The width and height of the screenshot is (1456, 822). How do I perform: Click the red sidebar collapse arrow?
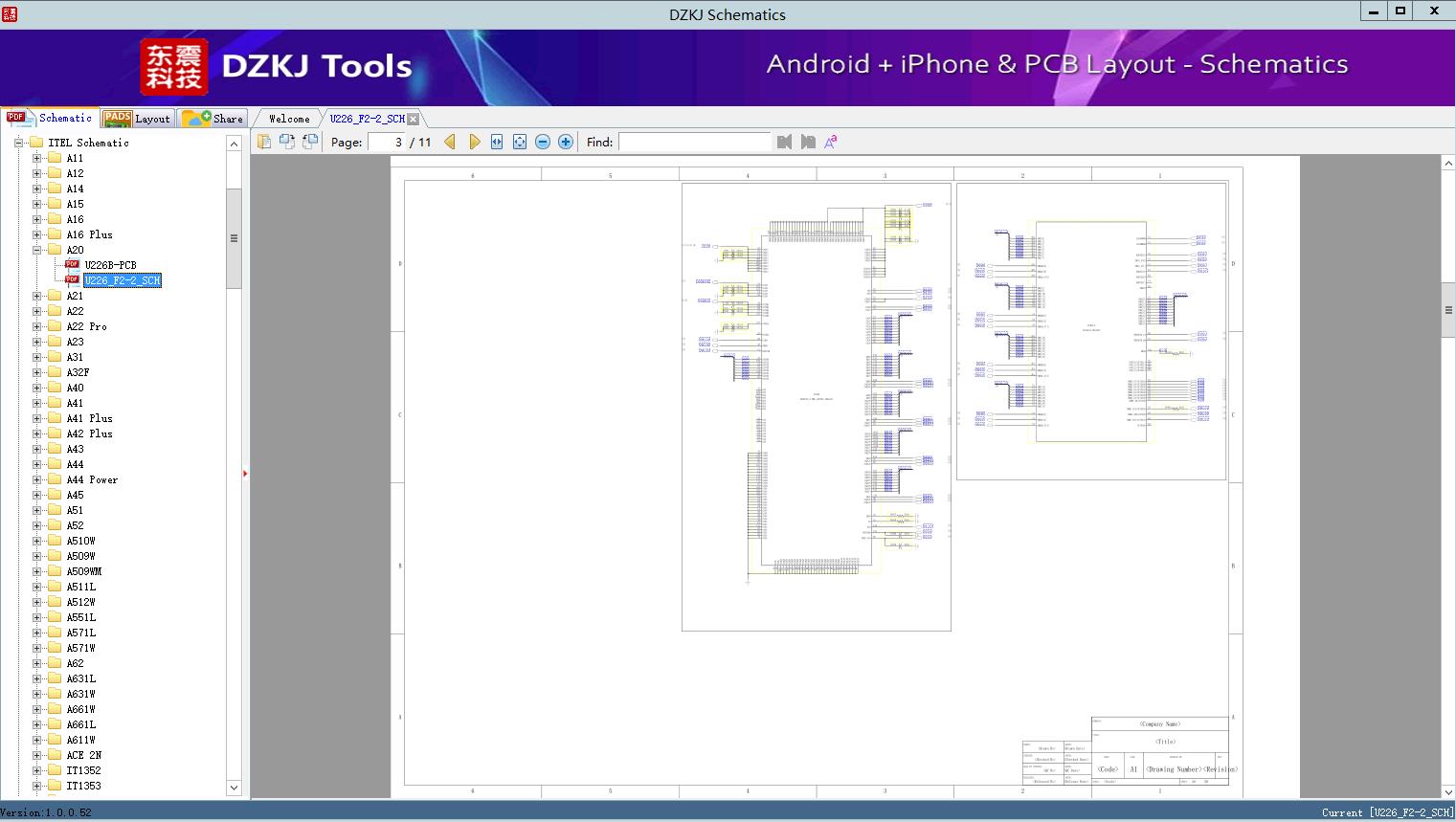[245, 474]
